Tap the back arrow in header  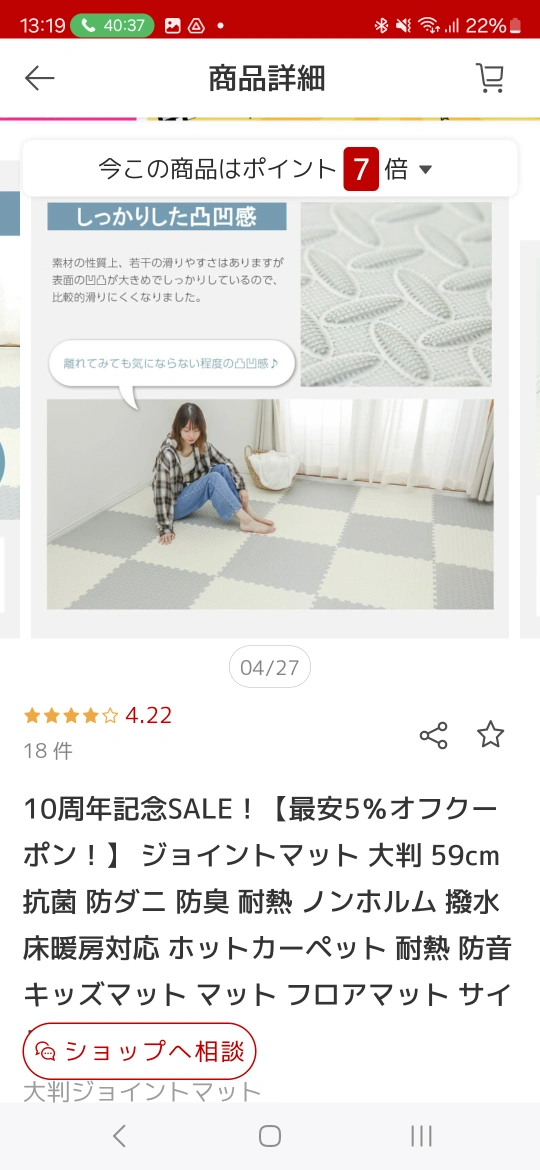40,78
